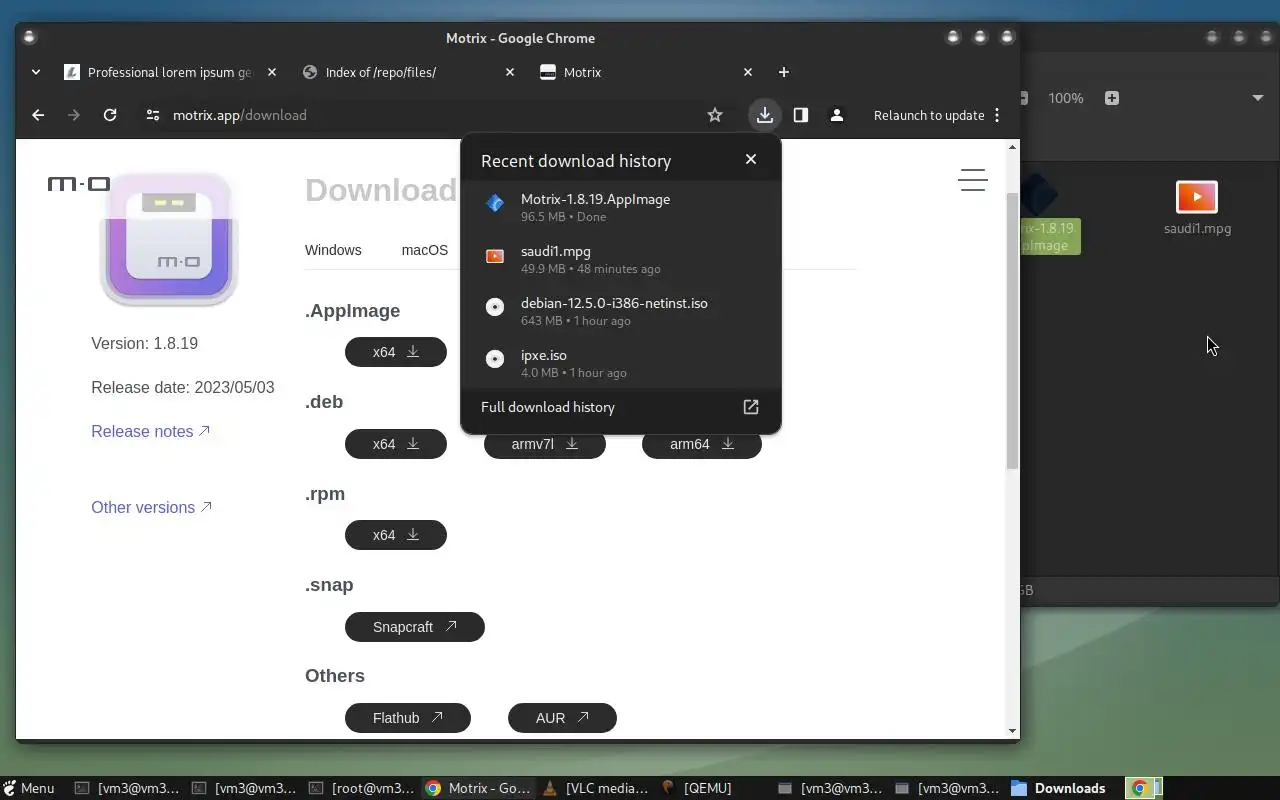Switch to QEMU window in taskbar
1280x800 pixels.
[x=698, y=788]
